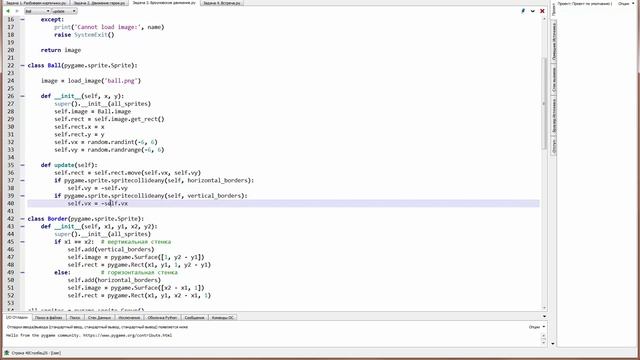Open the editor options chevron menu
Image resolution: width=640 pixels, height=360 pixels.
pyautogui.click(x=533, y=11)
